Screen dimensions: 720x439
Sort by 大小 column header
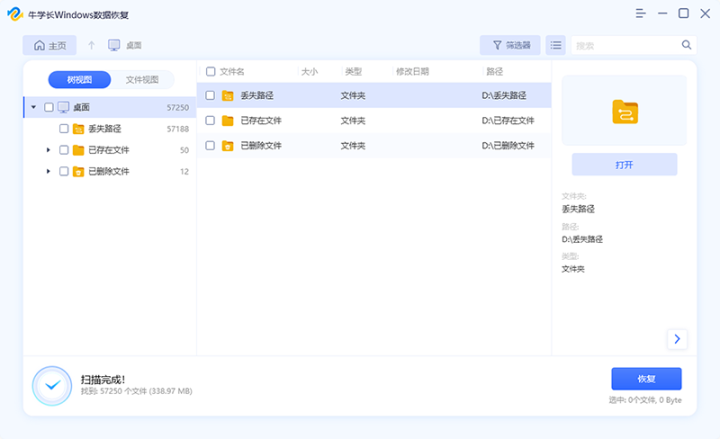coord(309,71)
